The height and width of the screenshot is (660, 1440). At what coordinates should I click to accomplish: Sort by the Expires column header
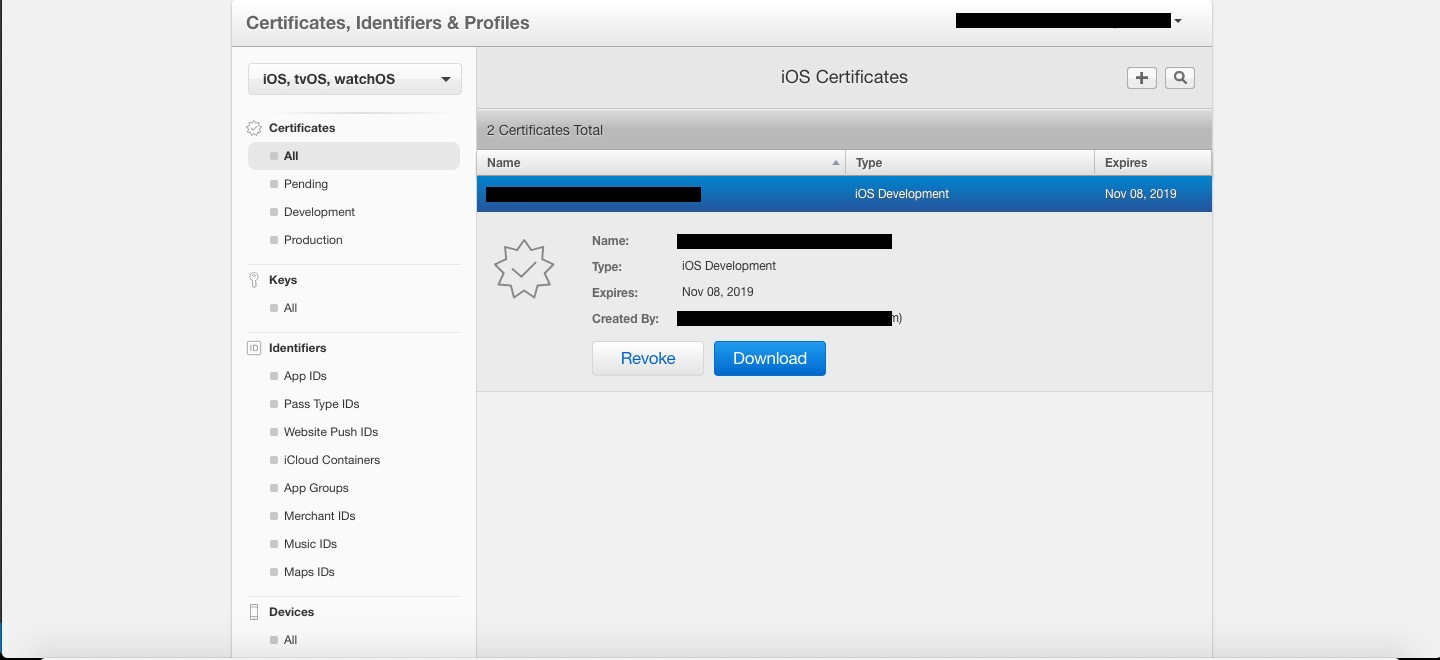coord(1153,162)
